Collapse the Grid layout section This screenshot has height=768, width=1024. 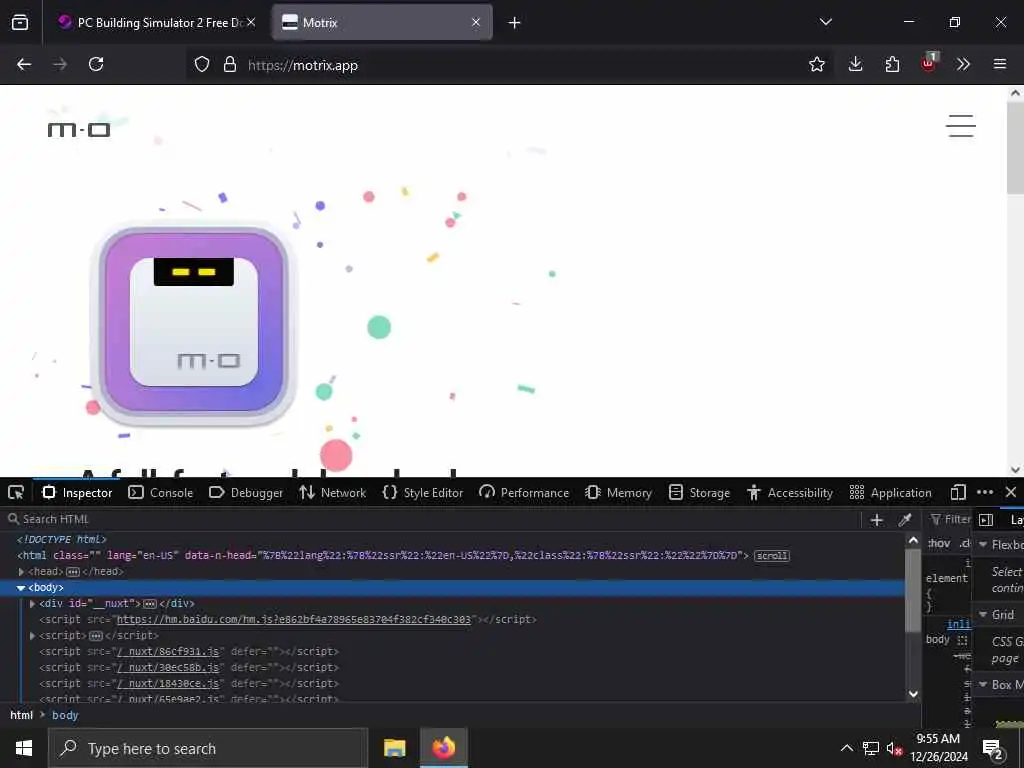983,615
